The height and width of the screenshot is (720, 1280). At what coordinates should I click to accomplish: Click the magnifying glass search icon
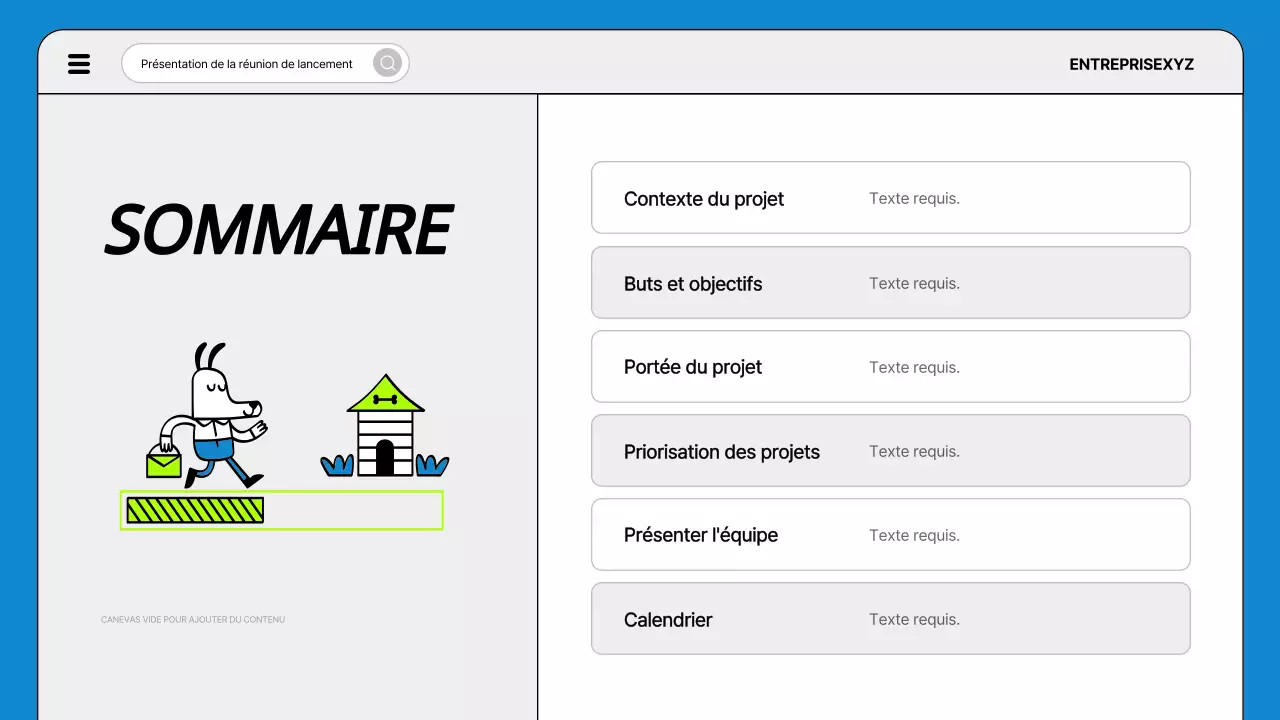point(387,63)
